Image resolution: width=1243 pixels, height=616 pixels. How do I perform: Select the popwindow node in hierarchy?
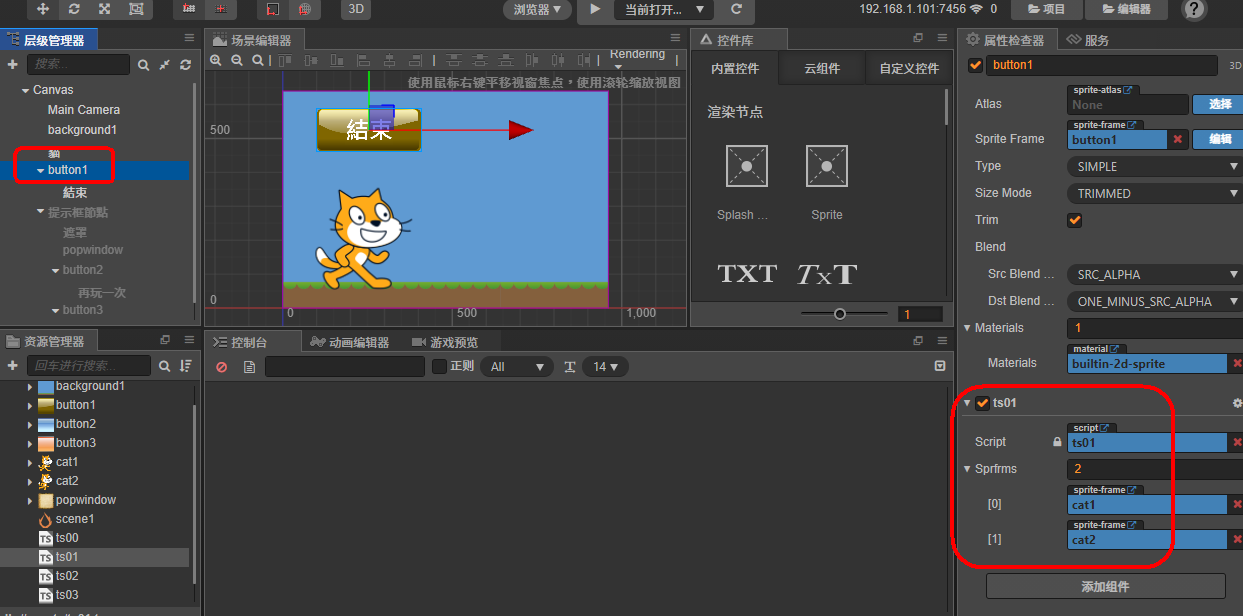click(x=93, y=250)
